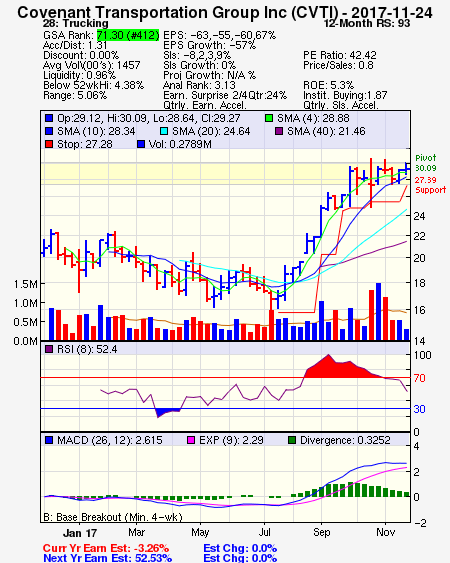This screenshot has height=563, width=450.
Task: Click the 'Range: 5.06%' value
Action: click(x=75, y=96)
